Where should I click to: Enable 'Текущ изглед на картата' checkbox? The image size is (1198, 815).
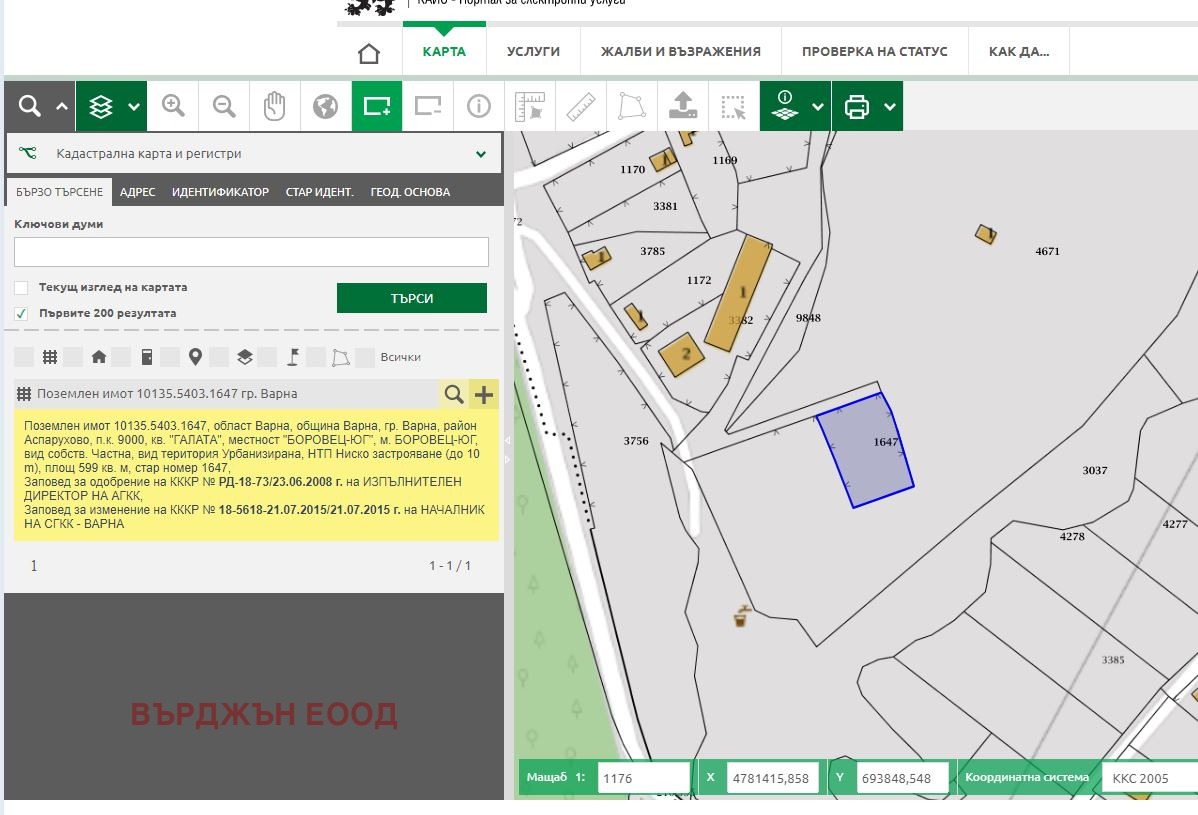[21, 288]
